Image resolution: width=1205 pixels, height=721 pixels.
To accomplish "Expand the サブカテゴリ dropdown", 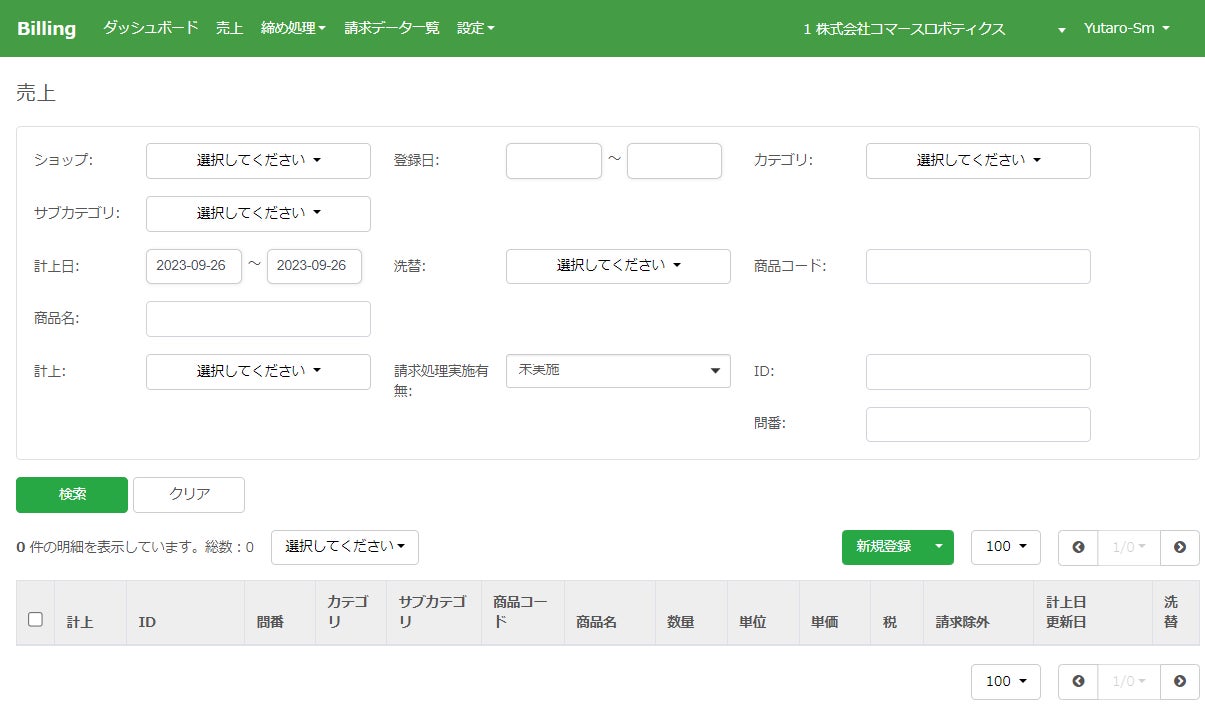I will 258,213.
